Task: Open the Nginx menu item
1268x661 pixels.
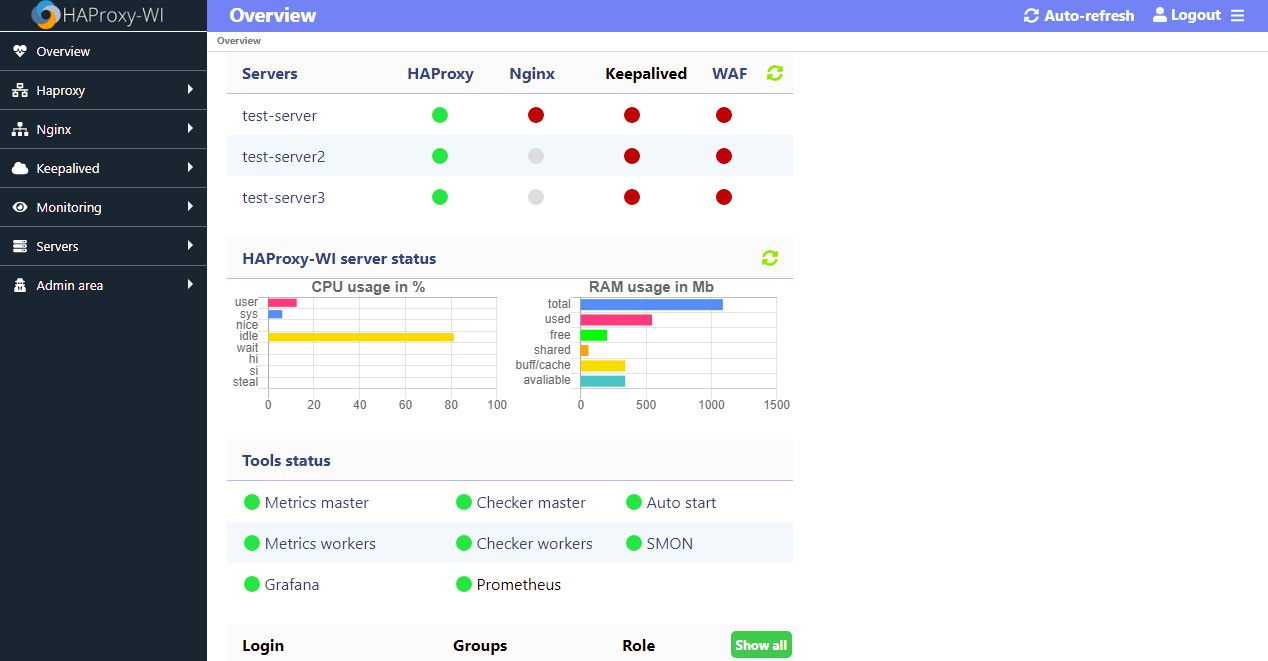Action: [103, 129]
